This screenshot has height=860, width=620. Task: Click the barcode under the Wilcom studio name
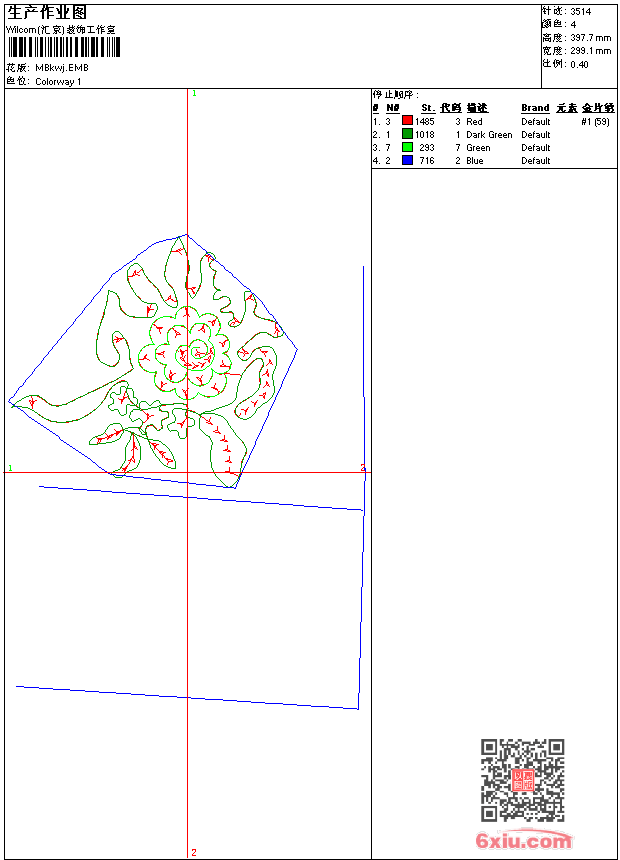tap(64, 47)
